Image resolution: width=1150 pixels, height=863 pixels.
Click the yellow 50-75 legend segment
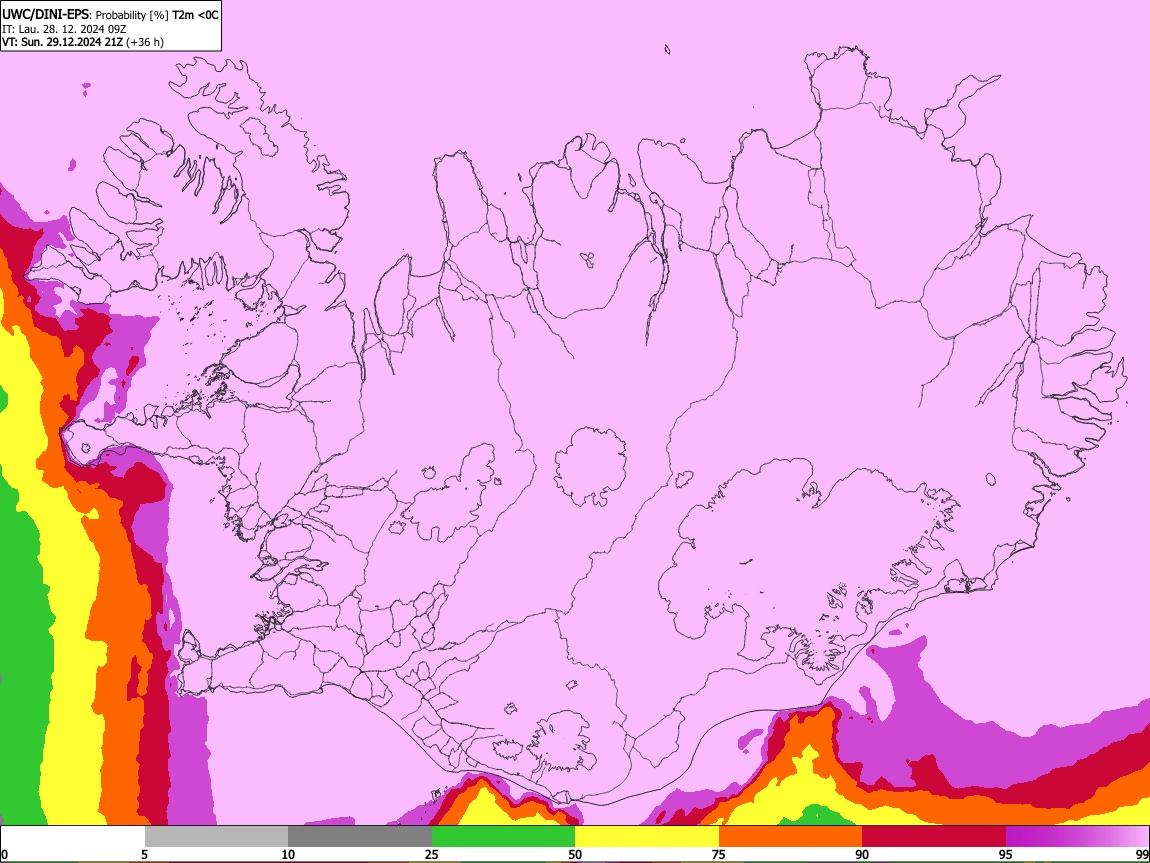(647, 837)
